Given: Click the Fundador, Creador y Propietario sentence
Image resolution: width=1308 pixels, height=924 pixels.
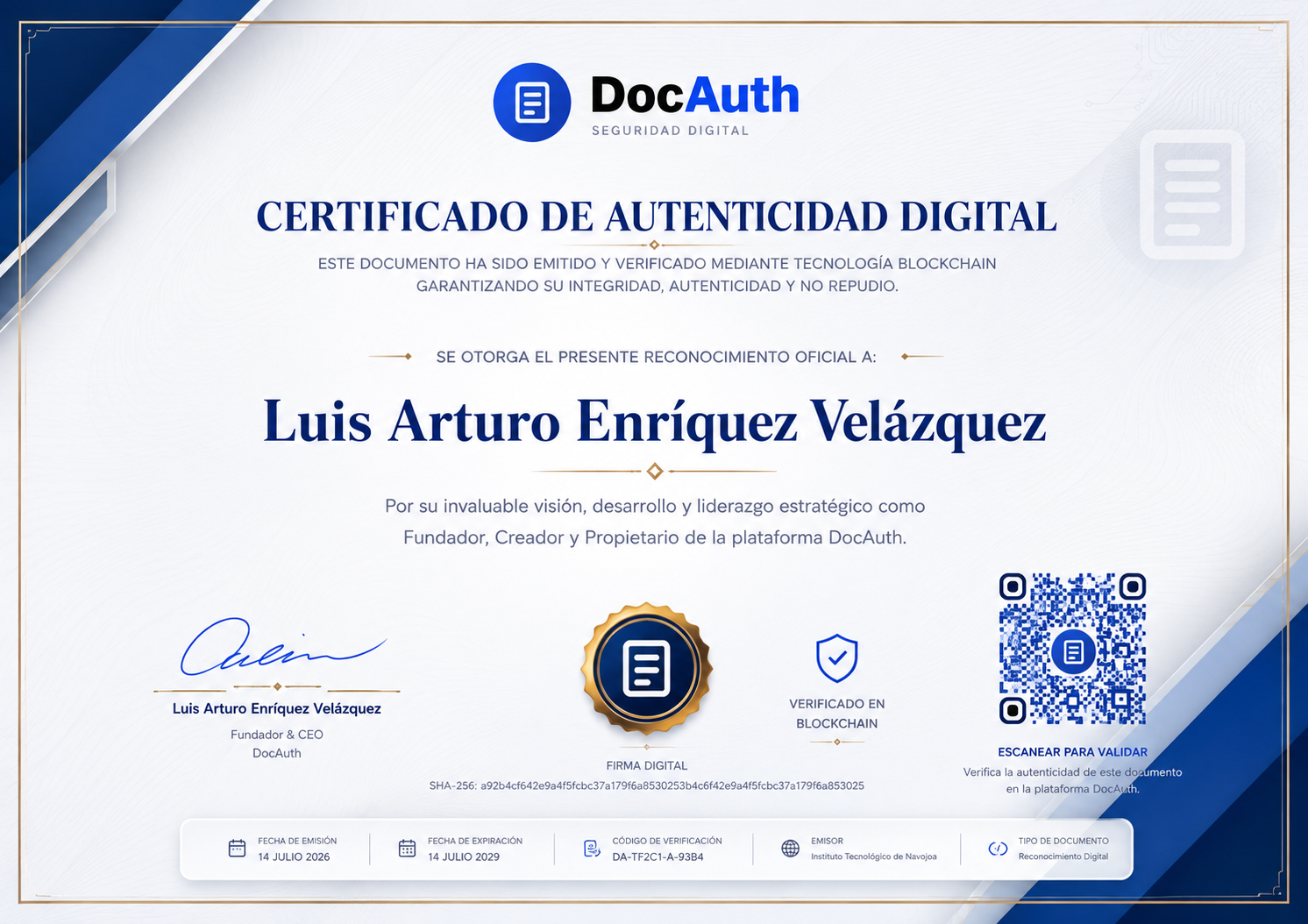Looking at the screenshot, I should tap(655, 537).
